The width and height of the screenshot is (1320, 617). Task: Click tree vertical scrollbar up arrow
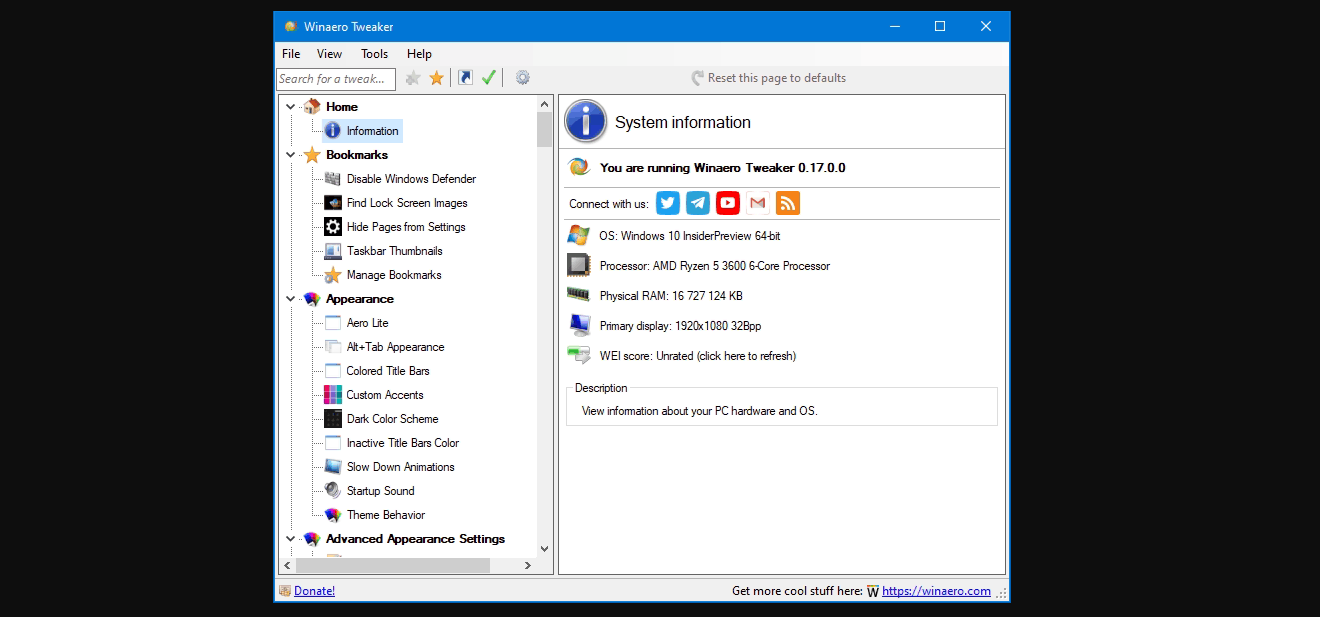click(x=545, y=104)
